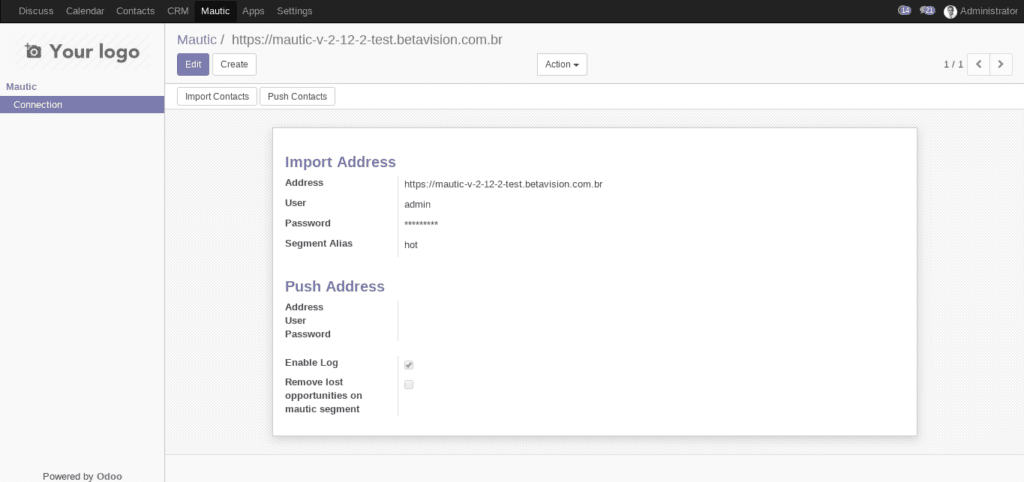
Task: Click the breadcrumb record URL title
Action: [367, 40]
